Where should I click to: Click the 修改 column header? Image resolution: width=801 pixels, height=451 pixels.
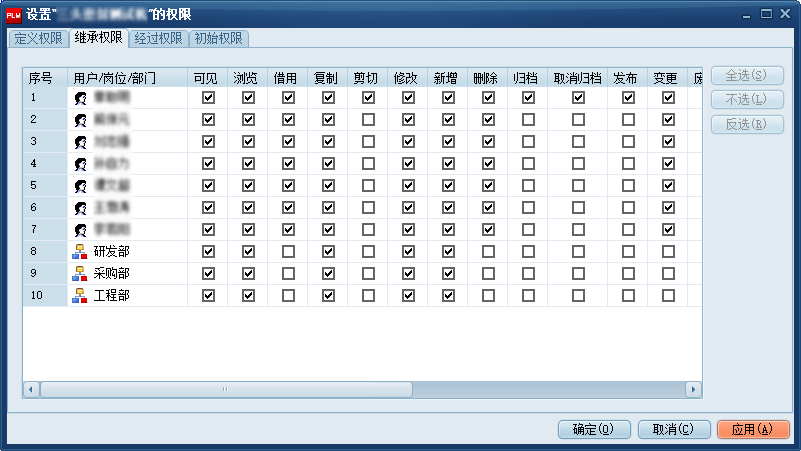407,78
